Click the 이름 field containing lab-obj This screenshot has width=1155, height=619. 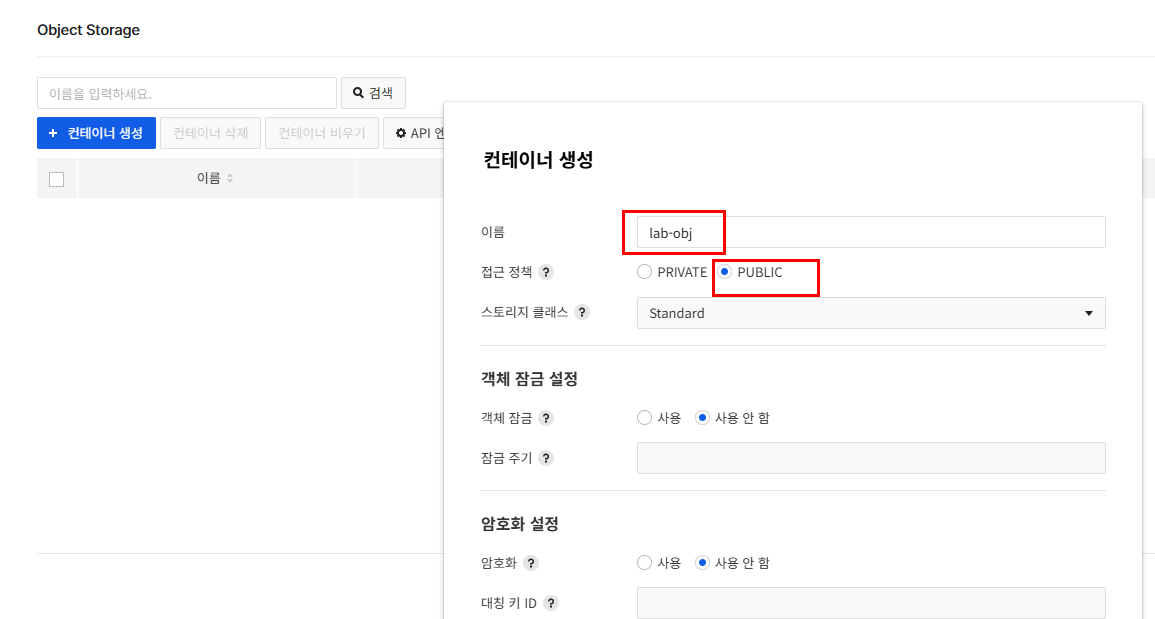[871, 232]
